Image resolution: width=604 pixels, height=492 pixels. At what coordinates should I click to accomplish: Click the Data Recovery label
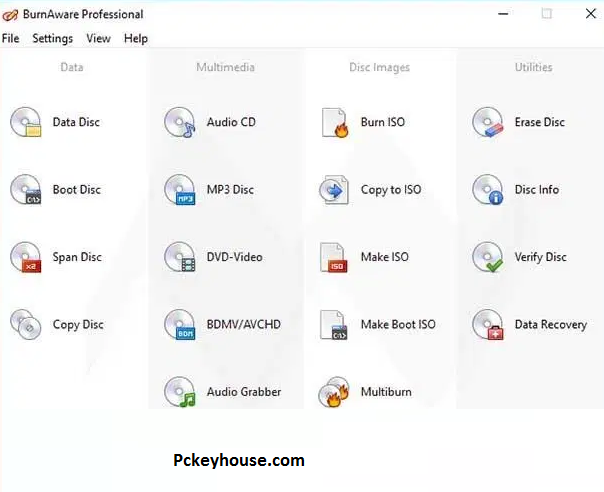tap(551, 324)
